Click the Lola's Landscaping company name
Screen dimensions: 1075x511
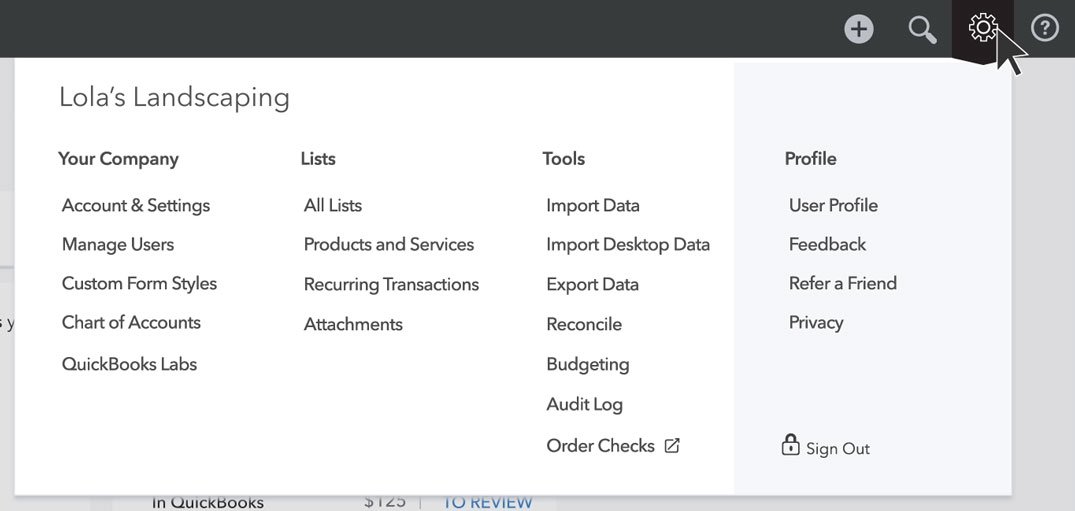174,97
